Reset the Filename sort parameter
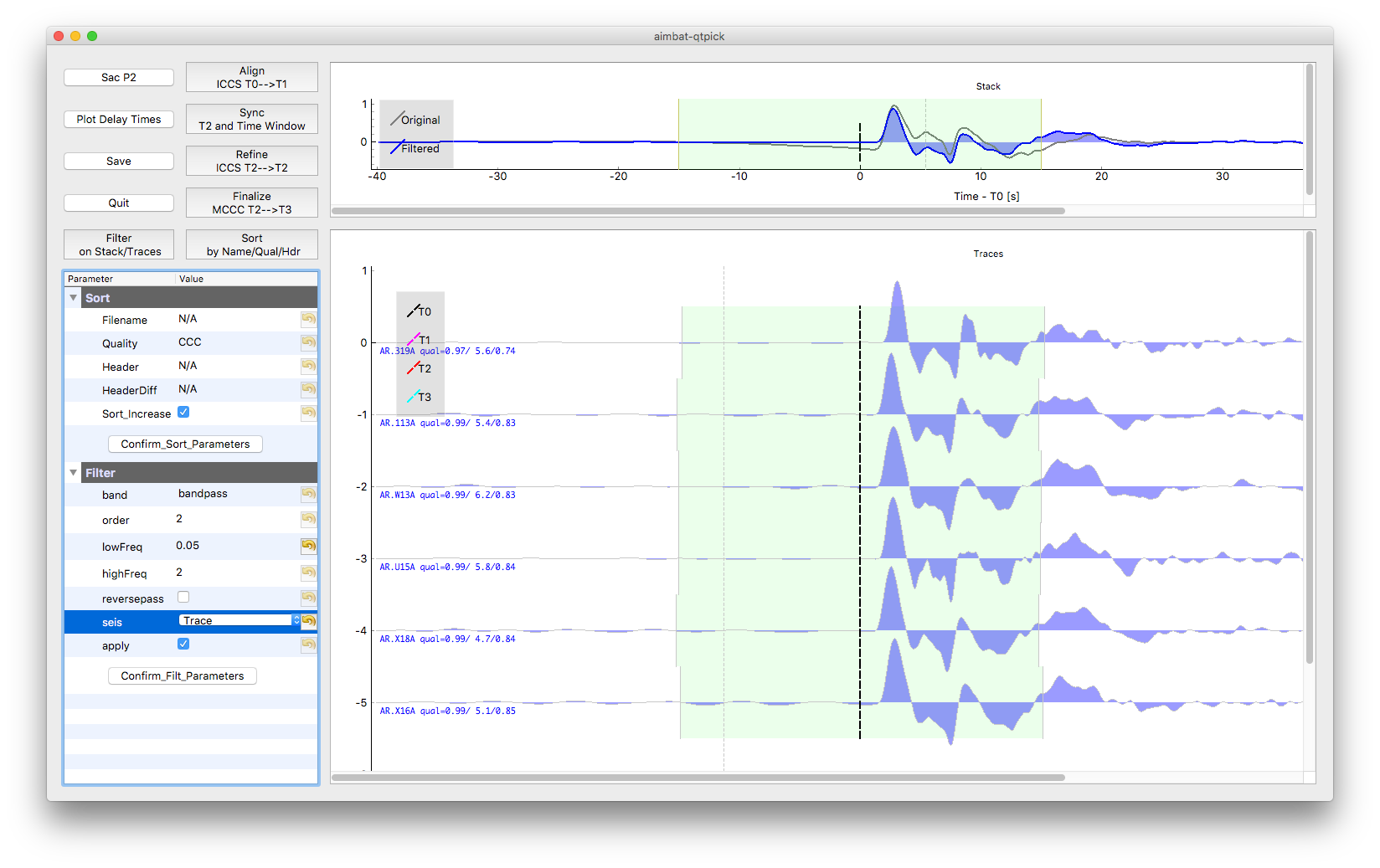 click(x=309, y=319)
